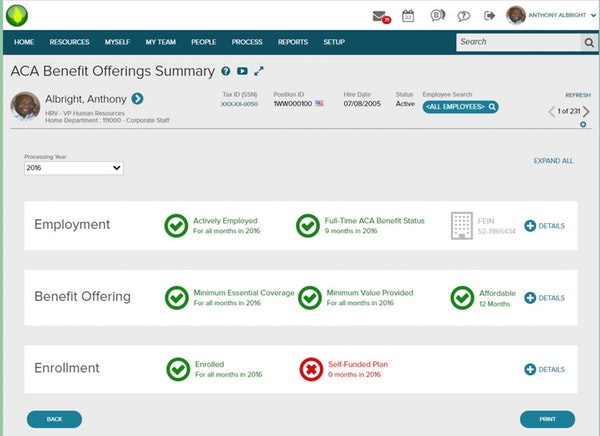600x436 pixels.
Task: Click the Print button
Action: pos(547,419)
